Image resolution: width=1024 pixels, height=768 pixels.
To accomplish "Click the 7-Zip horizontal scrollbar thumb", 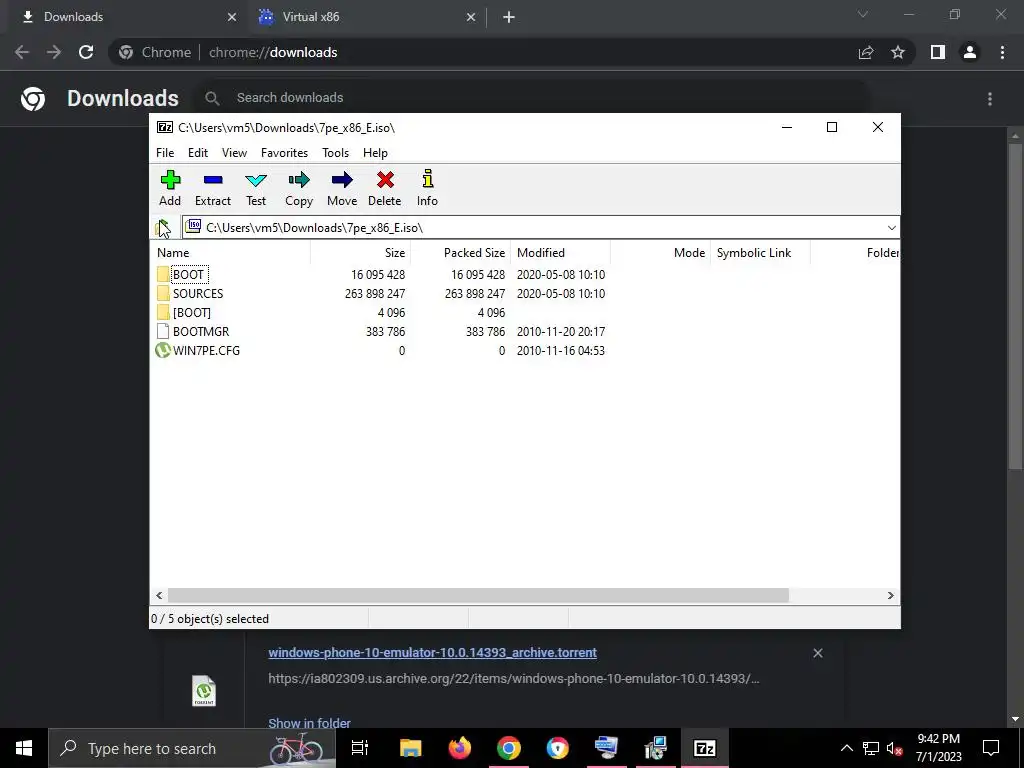I will coord(478,596).
